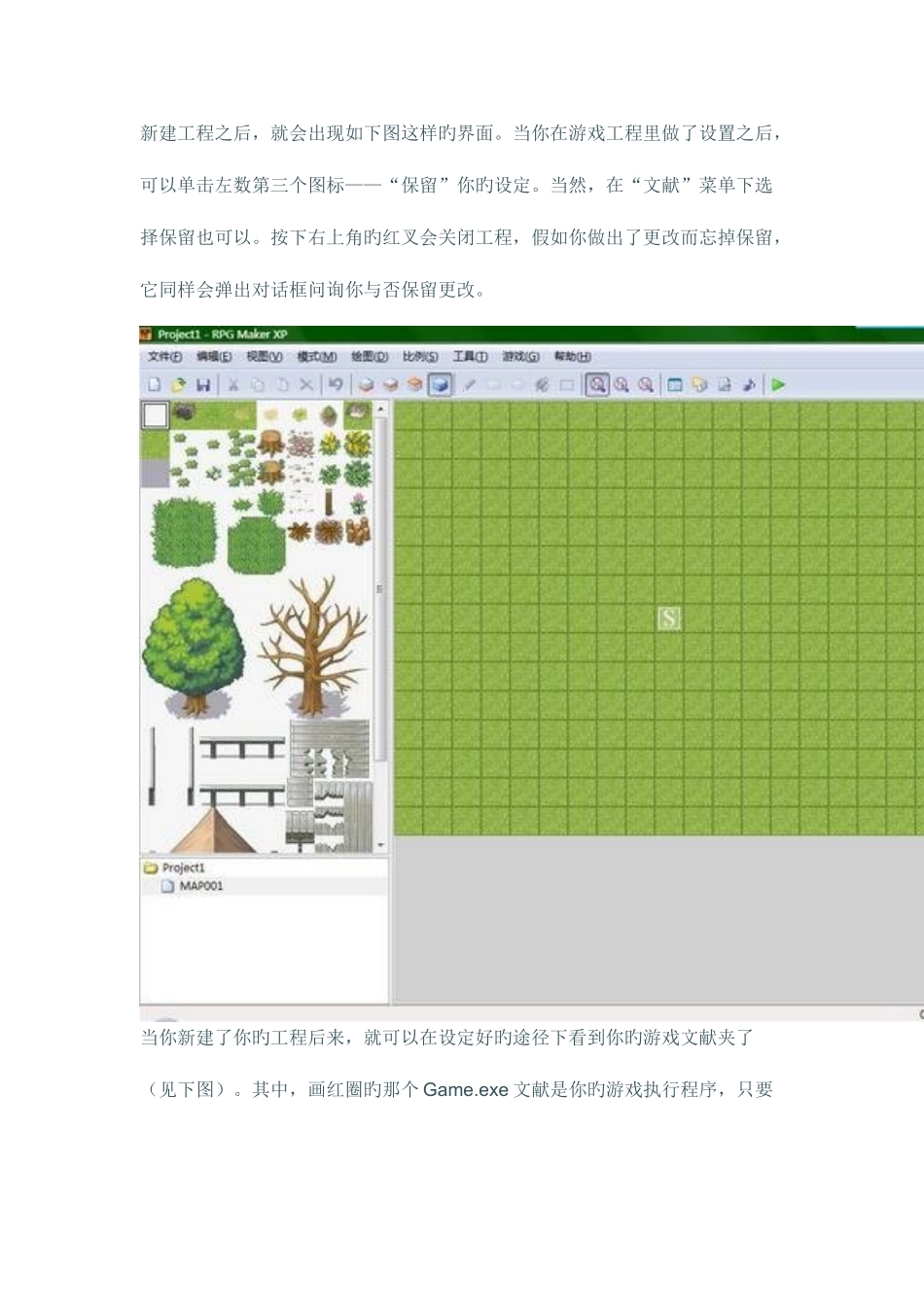Select the Select-region tool icon
The height and width of the screenshot is (1307, 924).
click(567, 385)
